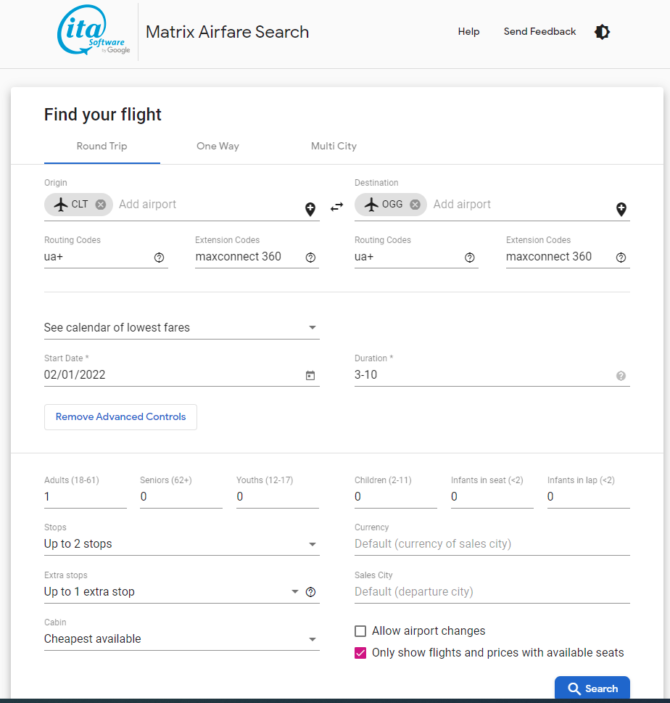
Task: Open help for origin Routing Codes
Action: [x=159, y=257]
